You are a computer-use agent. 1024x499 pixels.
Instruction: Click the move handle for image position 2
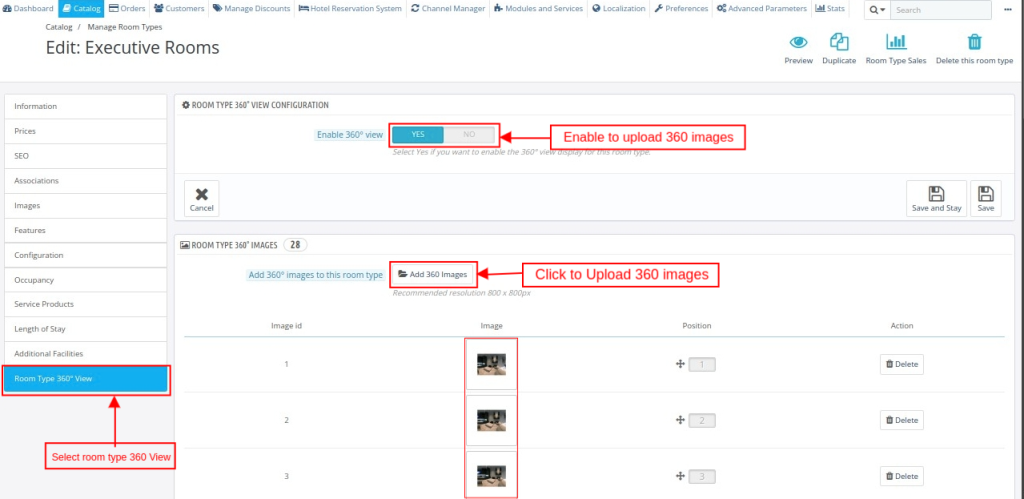point(680,421)
